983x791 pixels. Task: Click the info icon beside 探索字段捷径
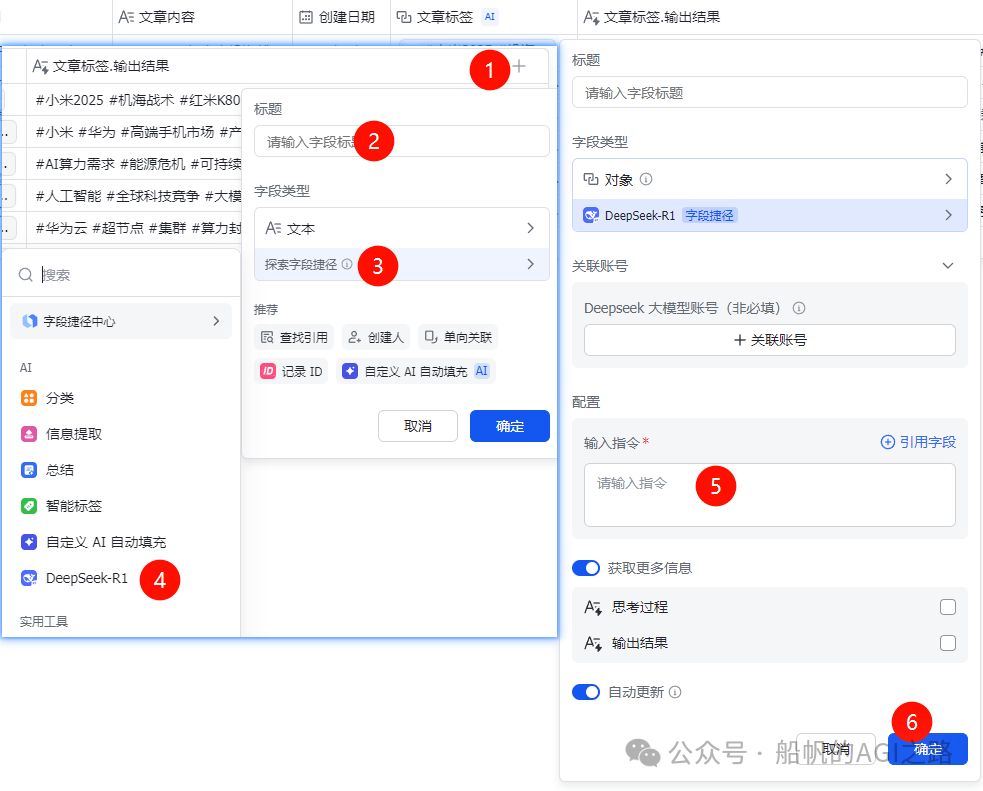[x=347, y=264]
